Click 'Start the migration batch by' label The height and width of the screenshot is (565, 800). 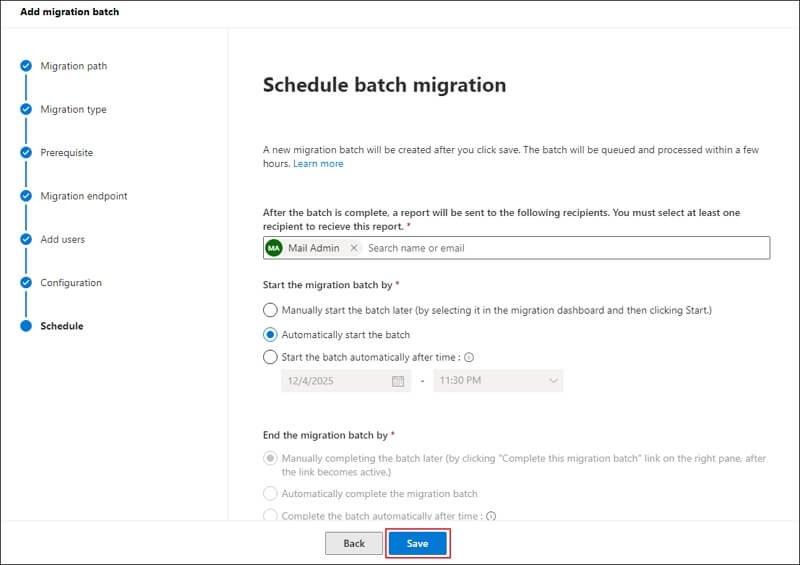click(327, 285)
